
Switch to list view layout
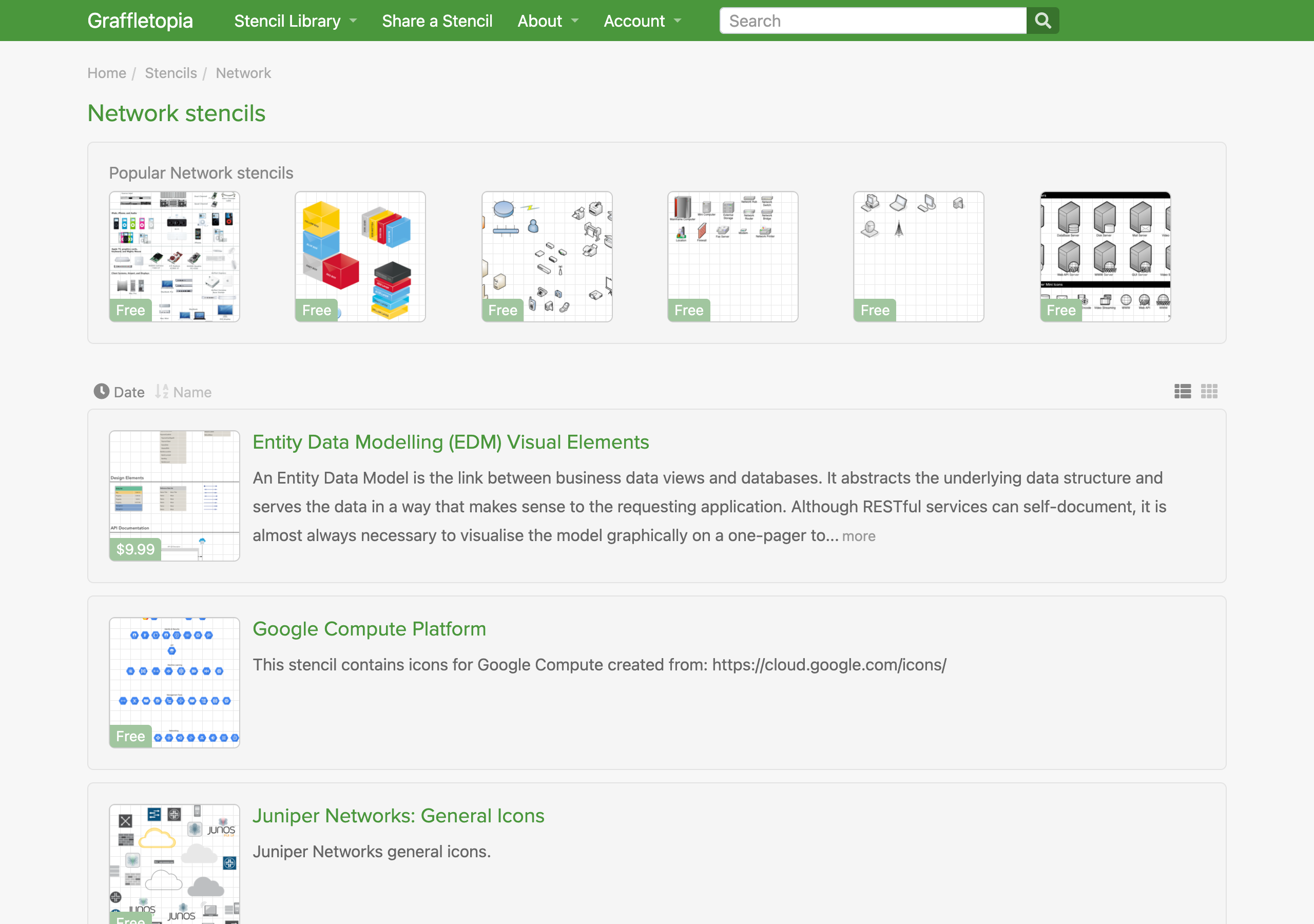click(1183, 392)
